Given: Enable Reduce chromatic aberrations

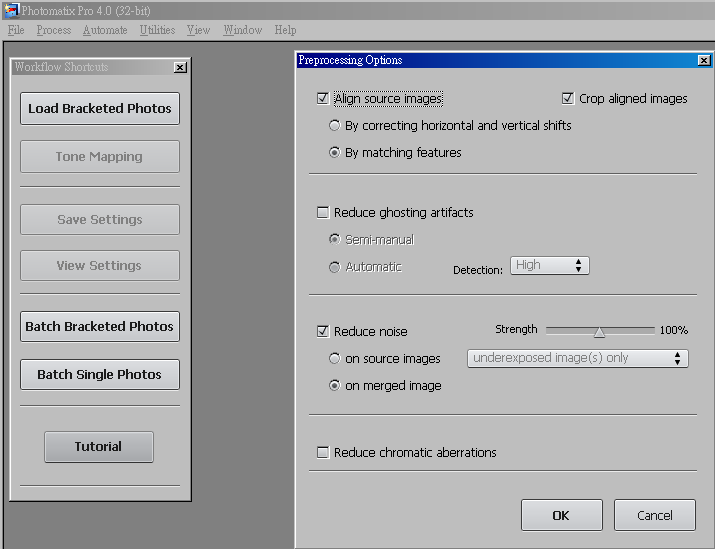Looking at the screenshot, I should coord(322,452).
